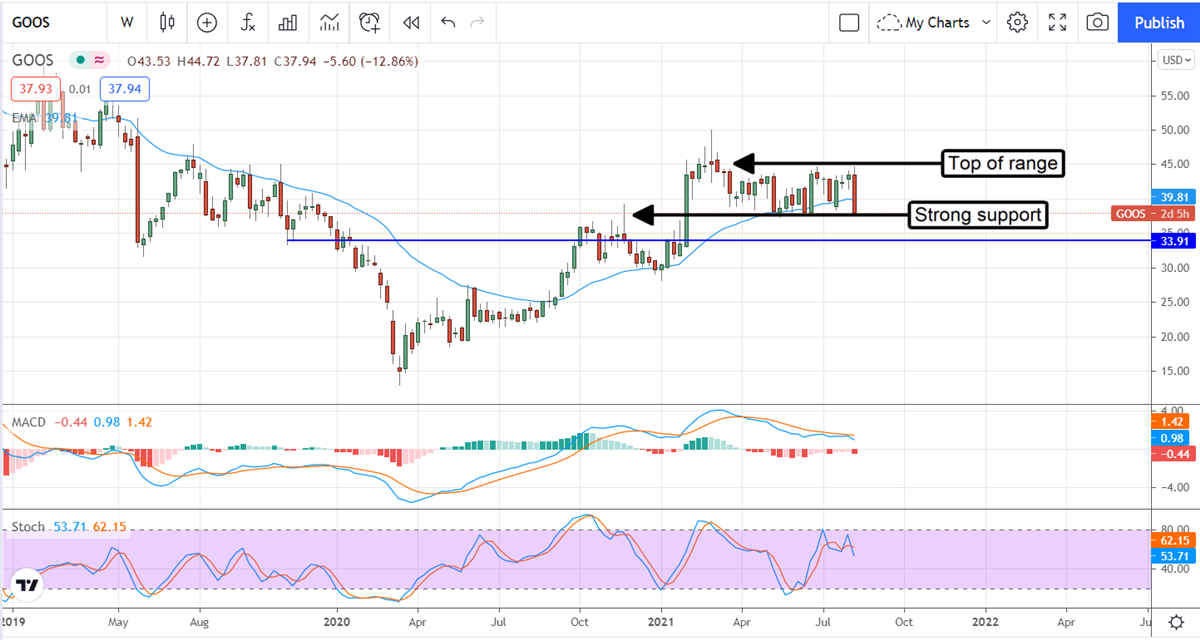Click the spread value 0.01
Screen dimensions: 1200x640
point(79,90)
